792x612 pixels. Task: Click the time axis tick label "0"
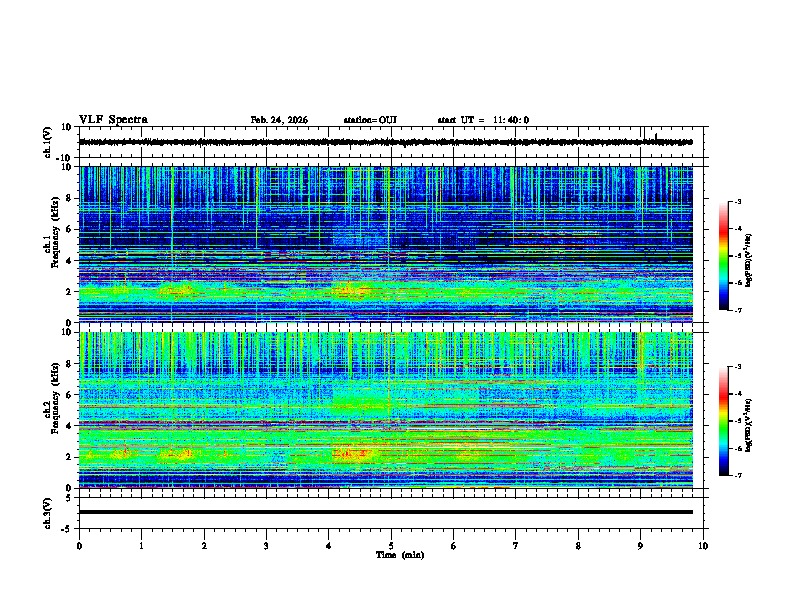79,546
